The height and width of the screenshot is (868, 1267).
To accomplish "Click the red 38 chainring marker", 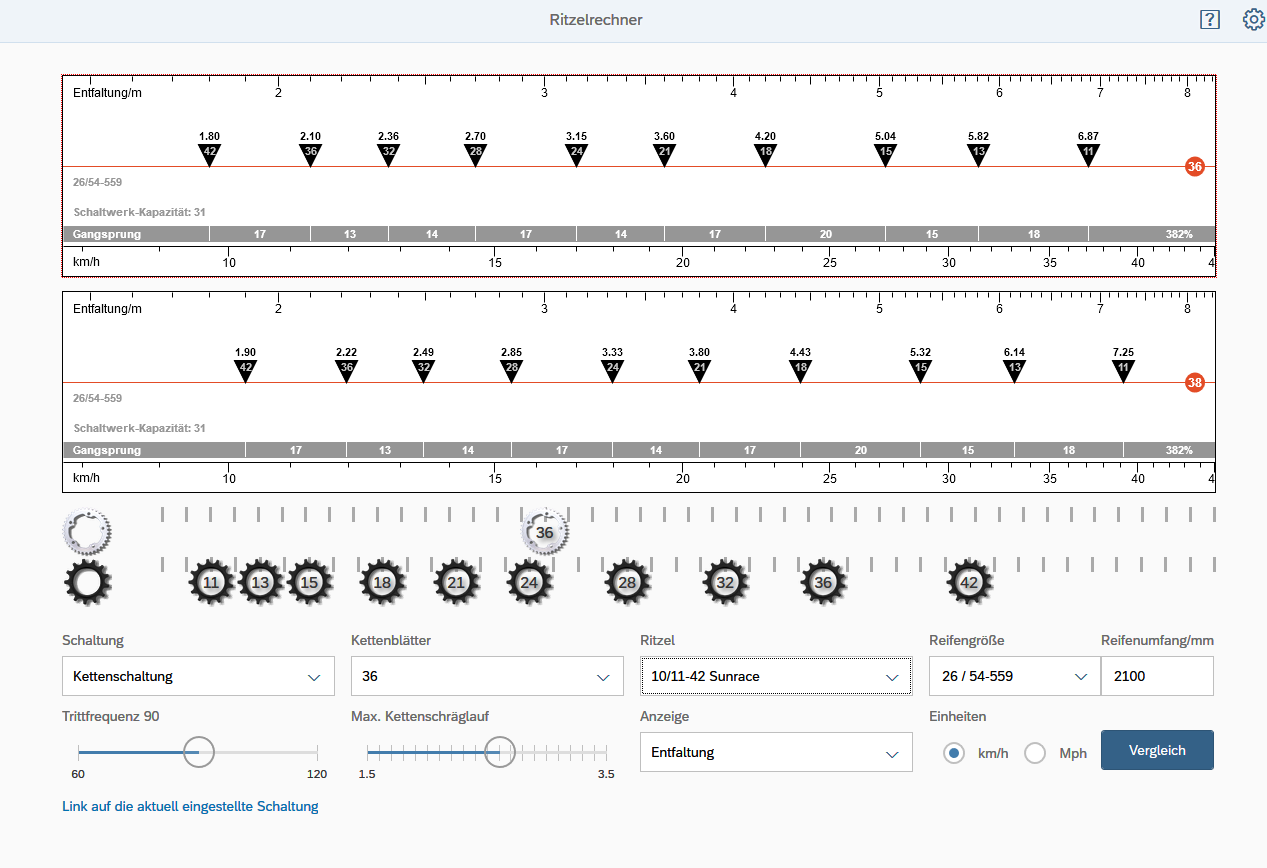I will pos(1194,382).
